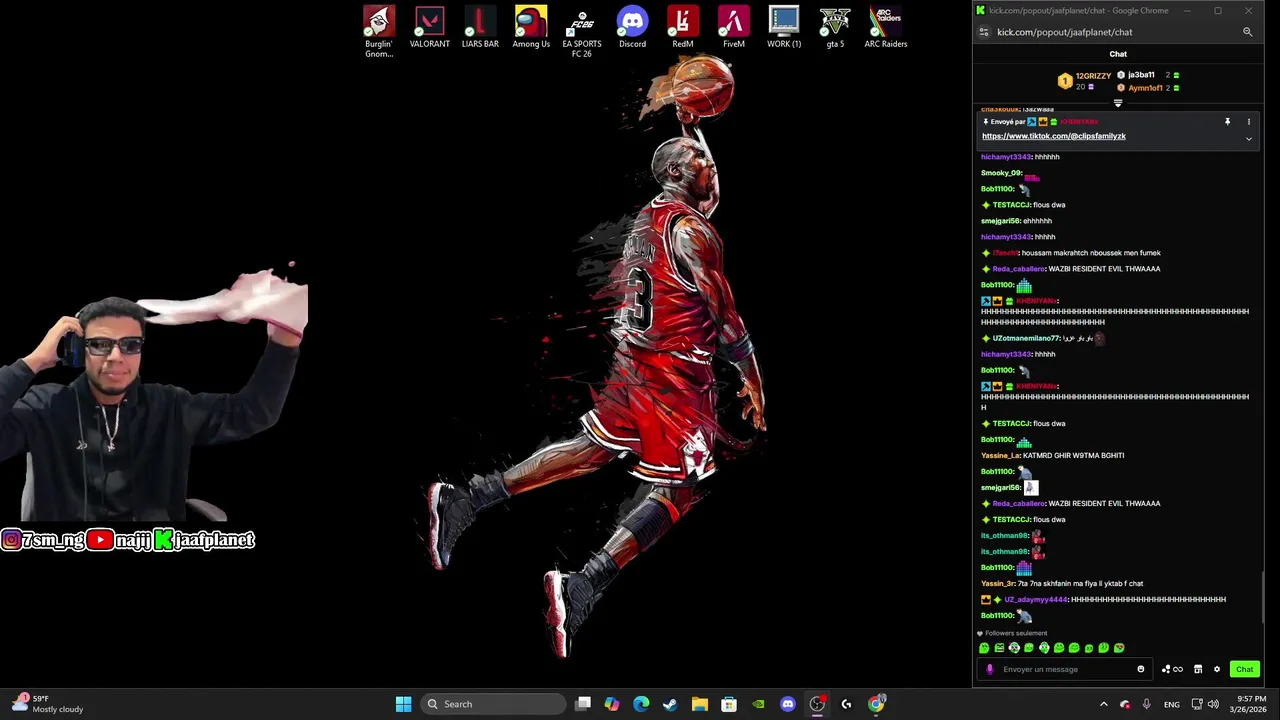The width and height of the screenshot is (1280, 720).
Task: Open the VALORANT desktop icon
Action: point(430,28)
